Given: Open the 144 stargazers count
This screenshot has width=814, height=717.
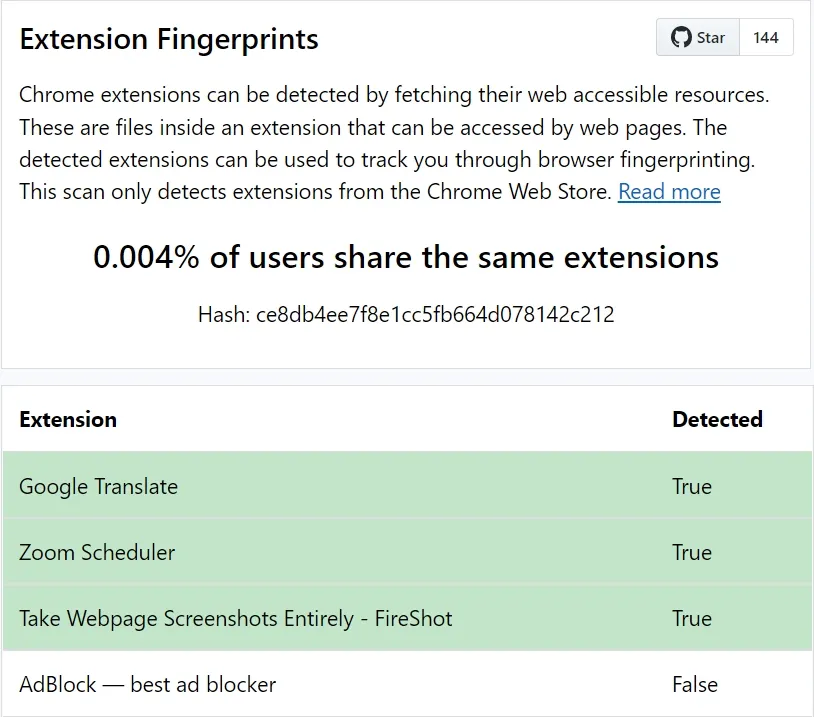Looking at the screenshot, I should 766,37.
